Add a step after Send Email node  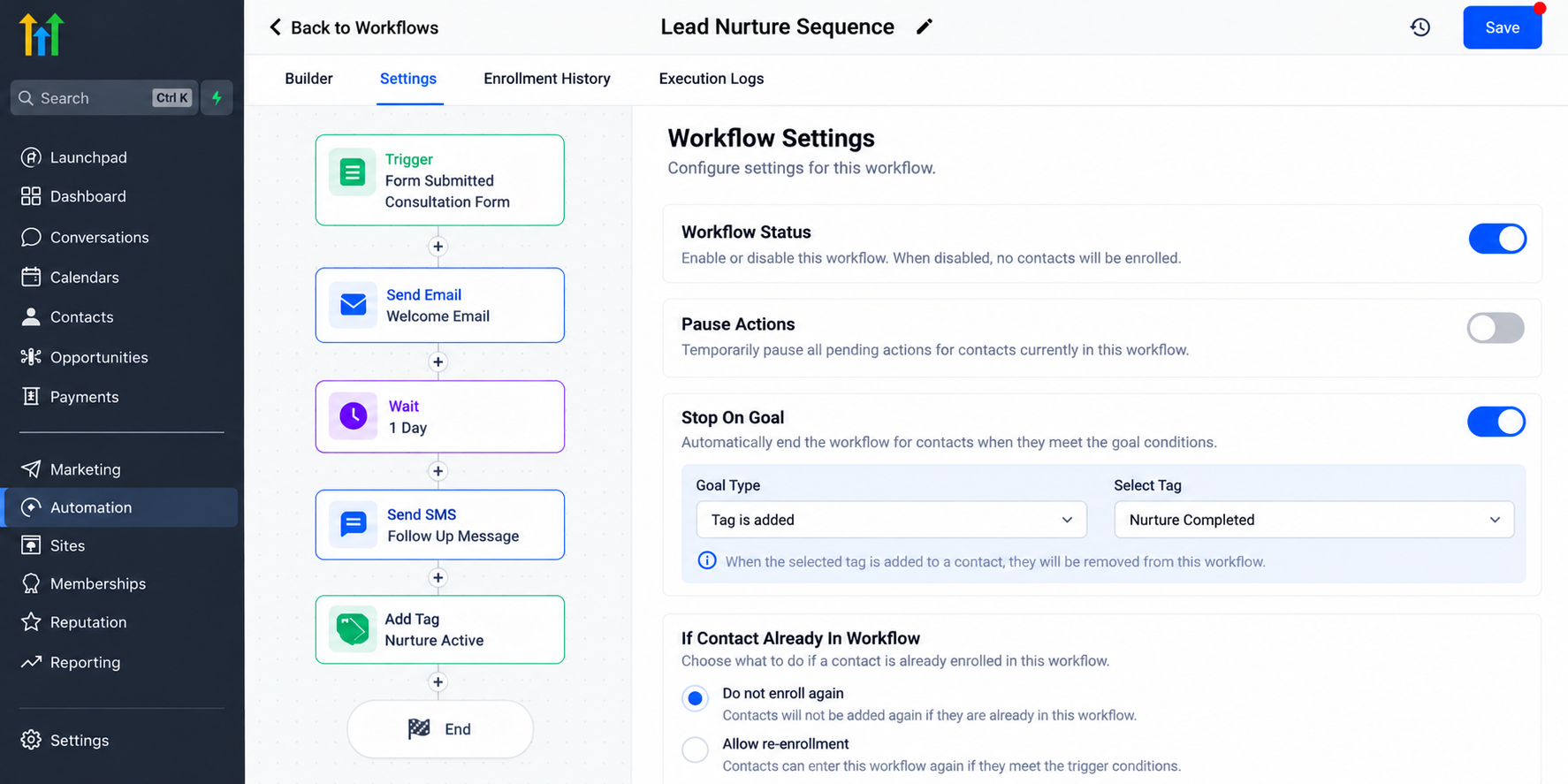click(438, 362)
